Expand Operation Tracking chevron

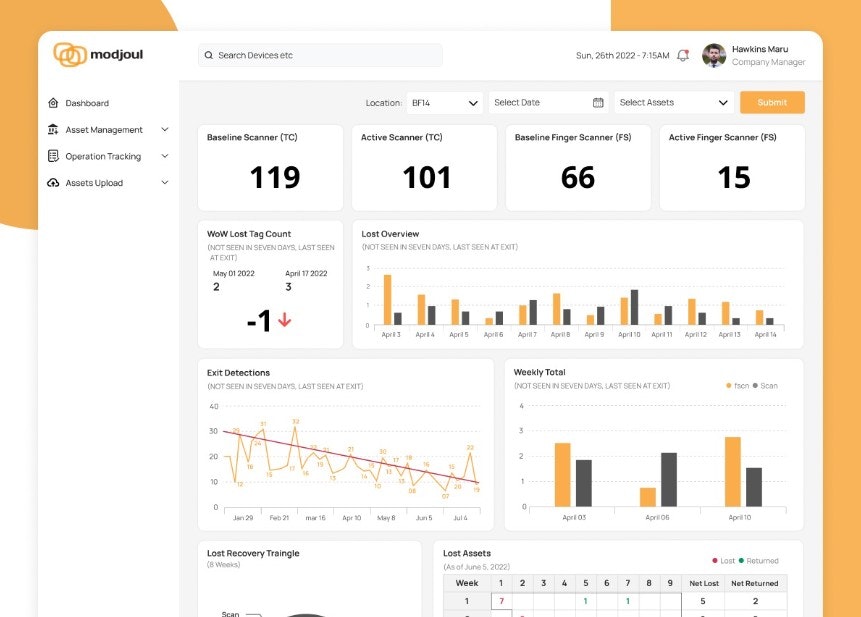point(165,156)
